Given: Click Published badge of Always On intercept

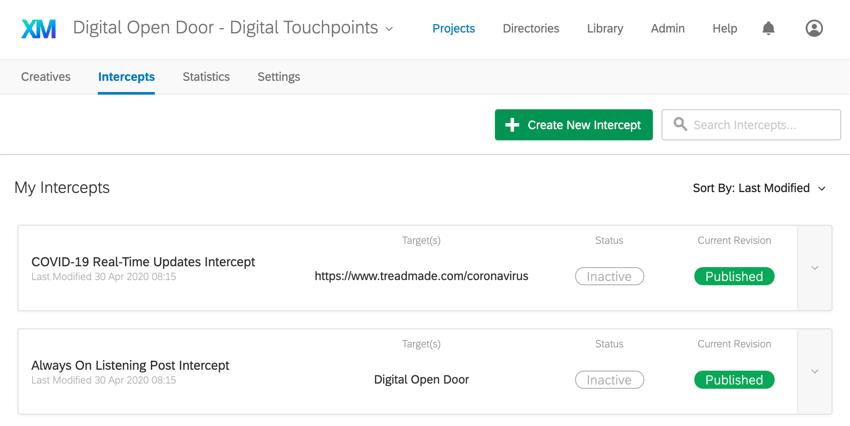Looking at the screenshot, I should click(x=734, y=380).
